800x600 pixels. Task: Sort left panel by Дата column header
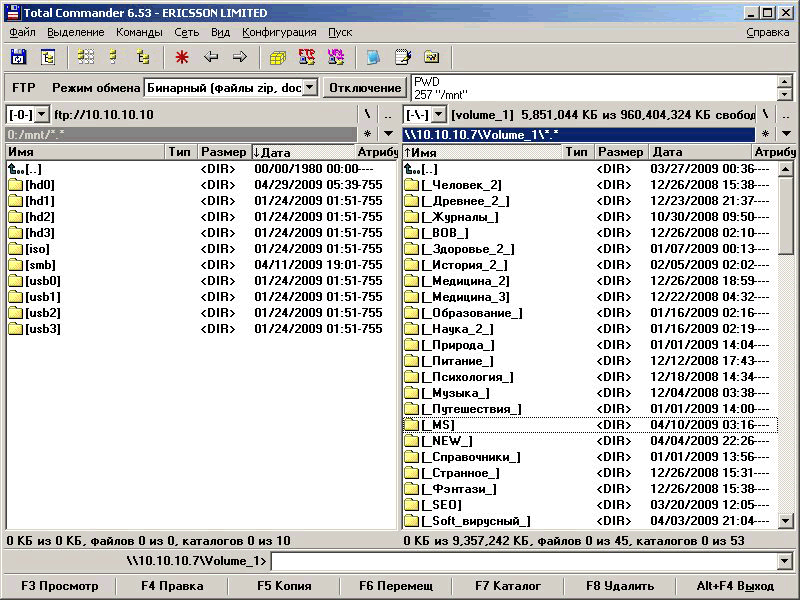click(x=302, y=152)
